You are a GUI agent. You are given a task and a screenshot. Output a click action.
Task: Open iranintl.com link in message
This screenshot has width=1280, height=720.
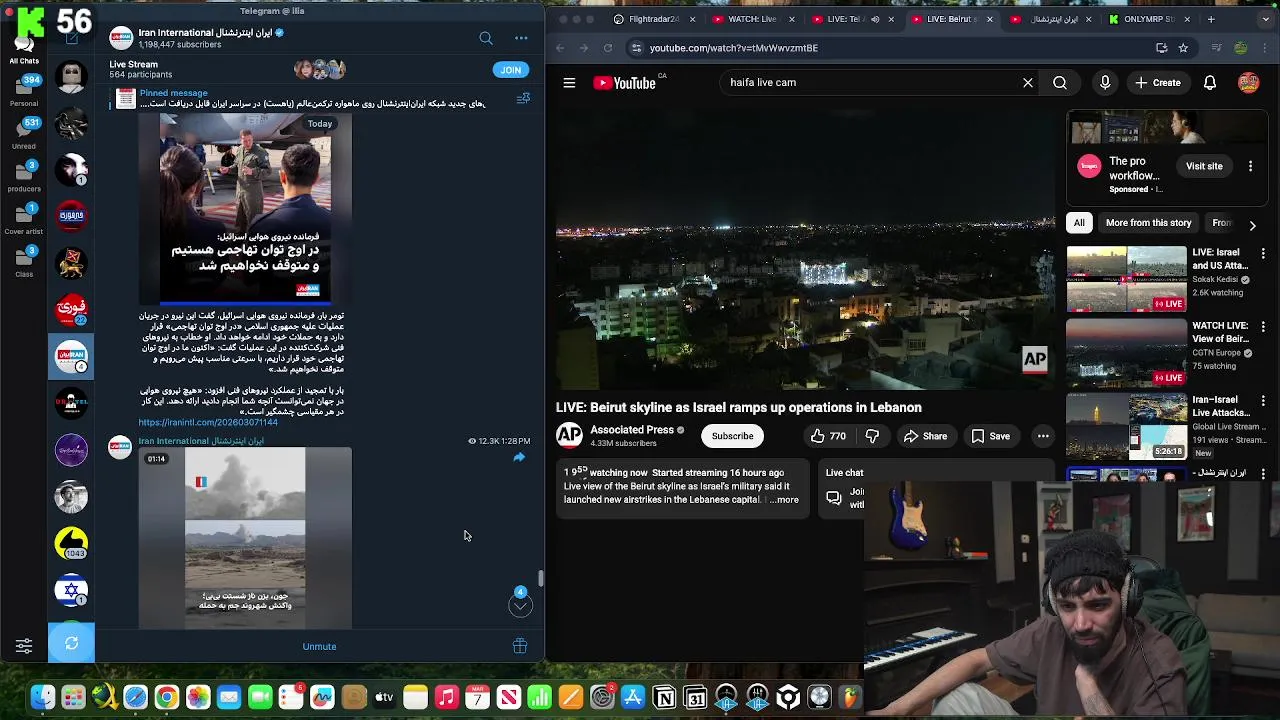[208, 422]
